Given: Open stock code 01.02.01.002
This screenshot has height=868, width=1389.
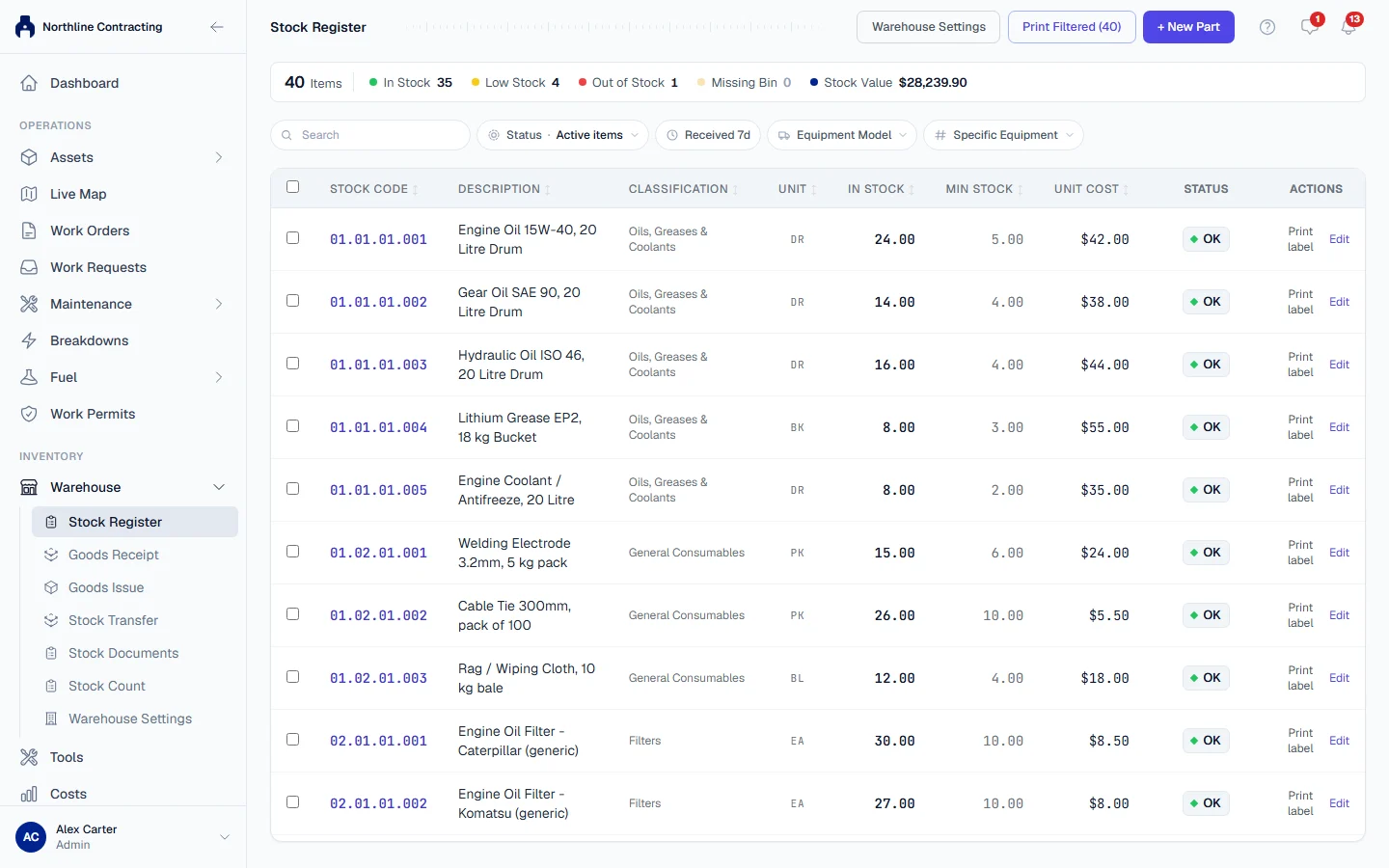Looking at the screenshot, I should tap(378, 615).
